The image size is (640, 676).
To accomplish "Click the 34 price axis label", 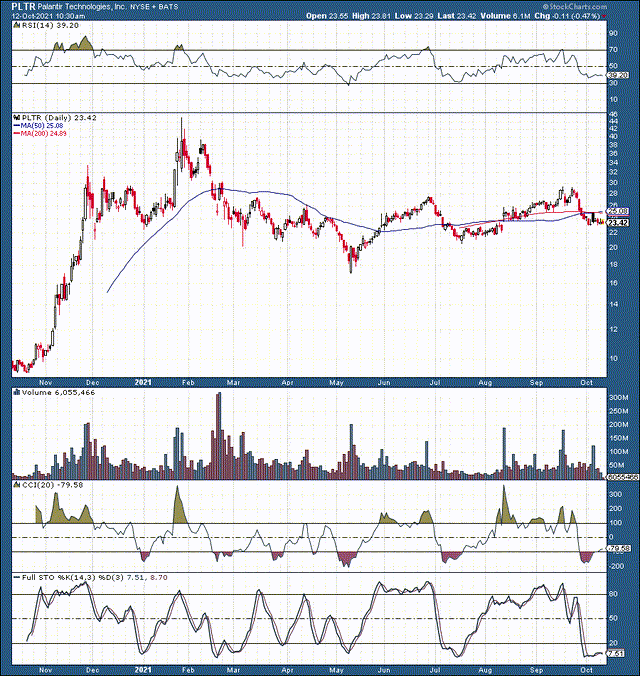I will click(x=612, y=163).
